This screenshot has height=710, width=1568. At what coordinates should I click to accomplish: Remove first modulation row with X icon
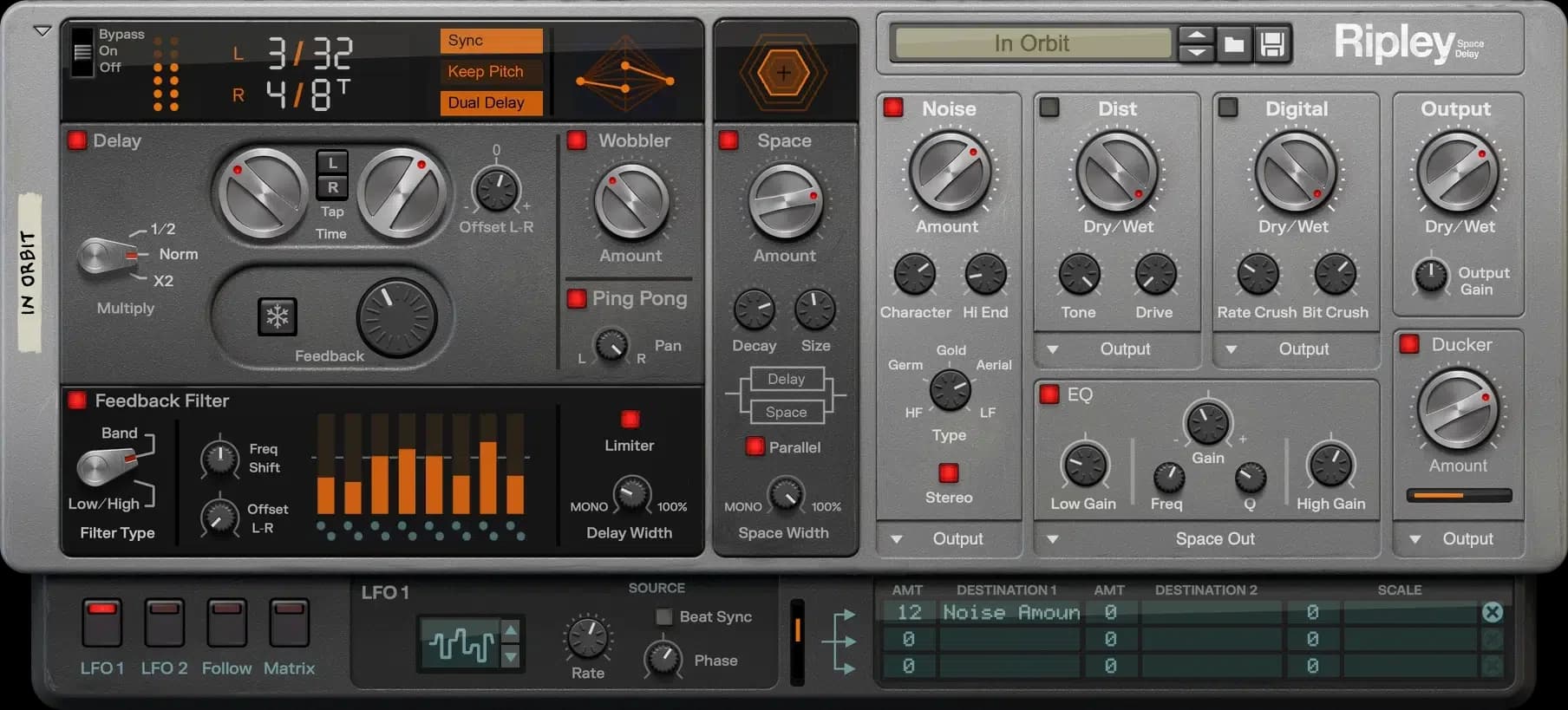pyautogui.click(x=1492, y=613)
